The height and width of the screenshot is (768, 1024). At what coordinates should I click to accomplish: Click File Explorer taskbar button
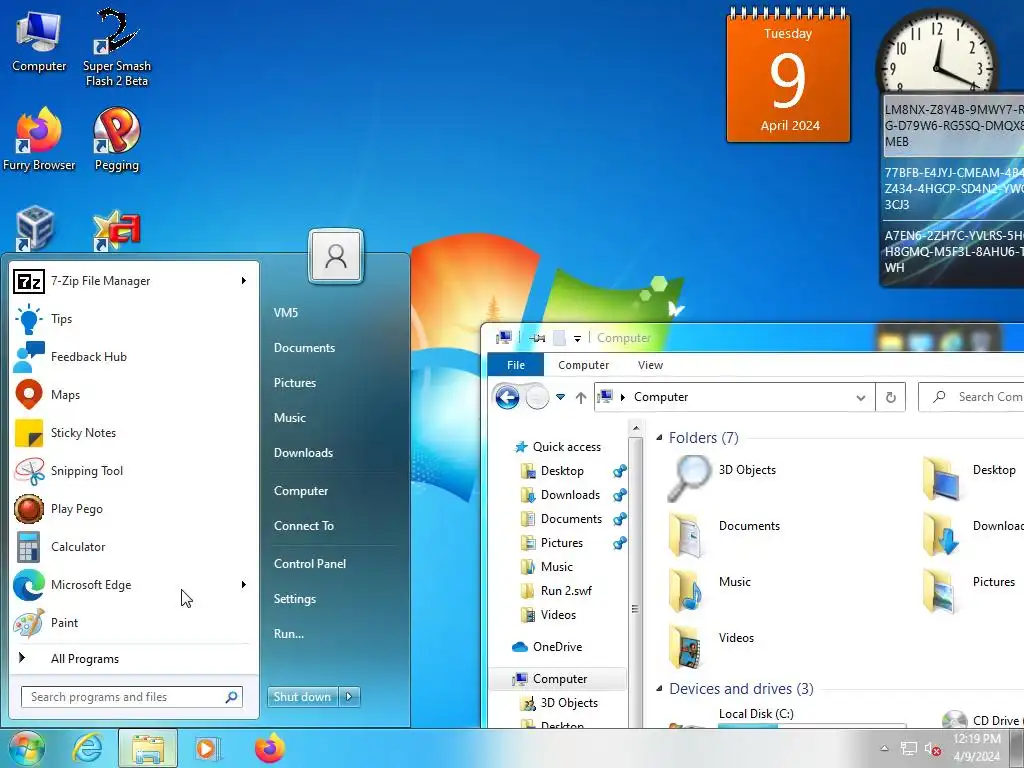point(148,748)
